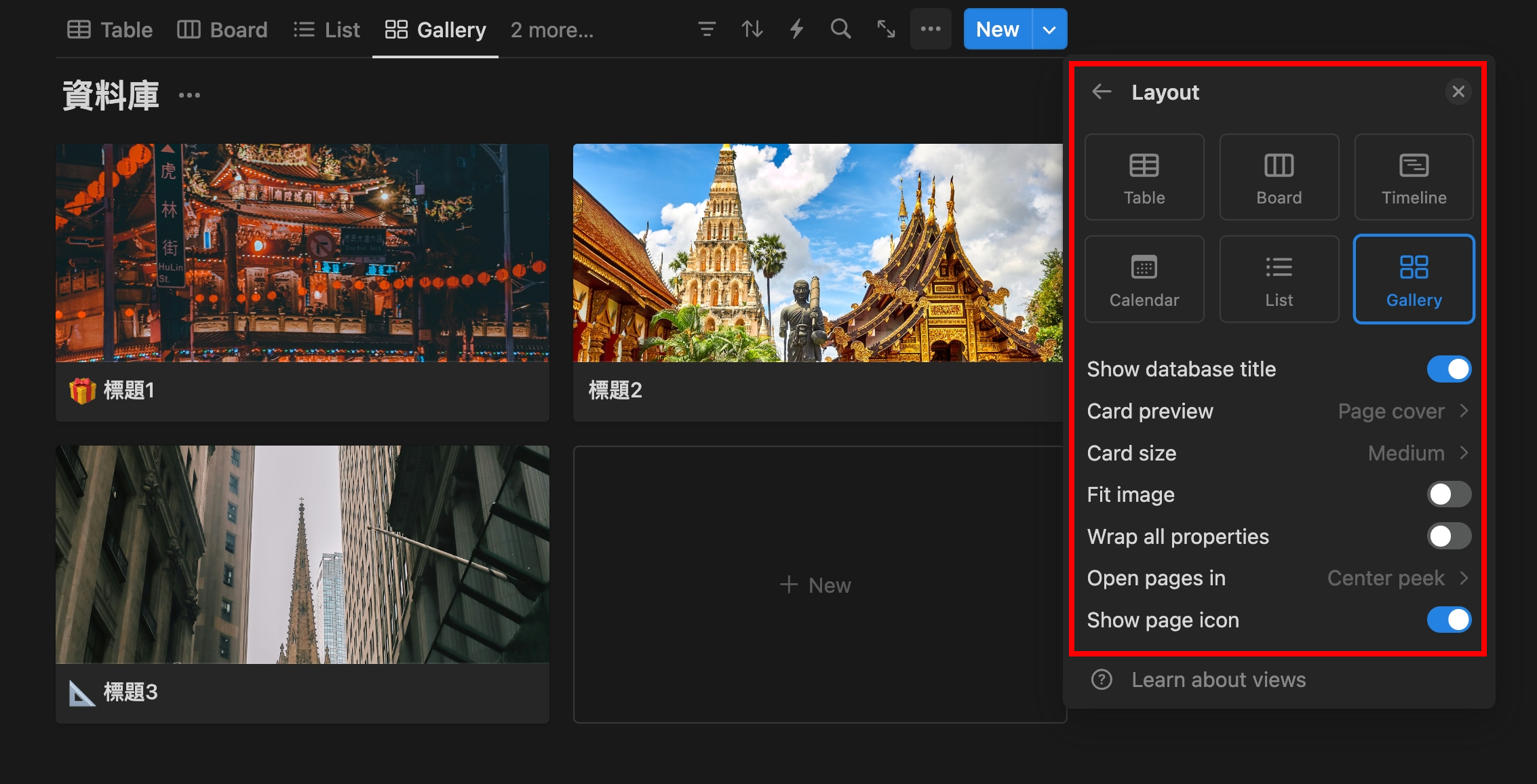Click the expand full page arrows icon
This screenshot has height=784, width=1537.
tap(886, 29)
